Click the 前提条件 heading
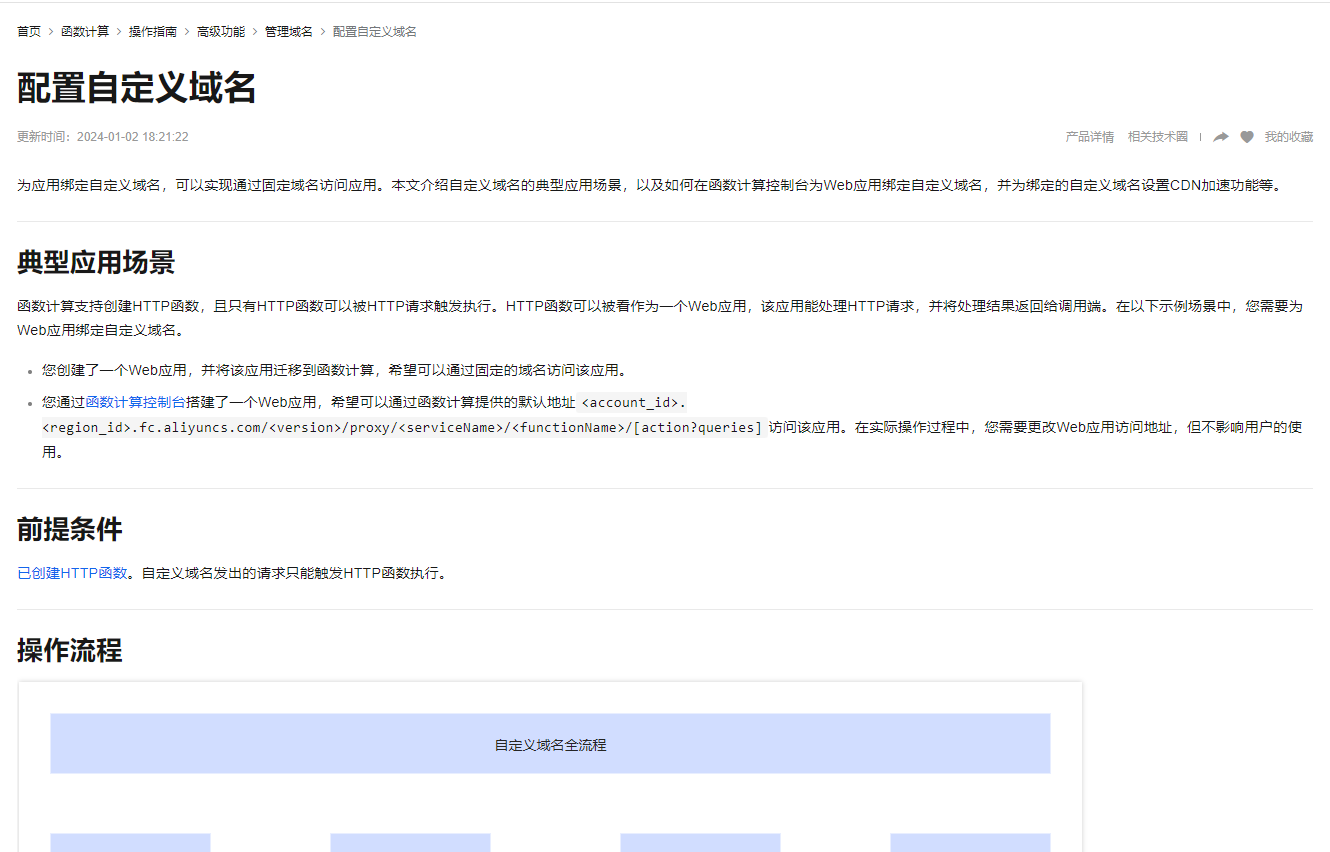The image size is (1330, 852). click(70, 530)
